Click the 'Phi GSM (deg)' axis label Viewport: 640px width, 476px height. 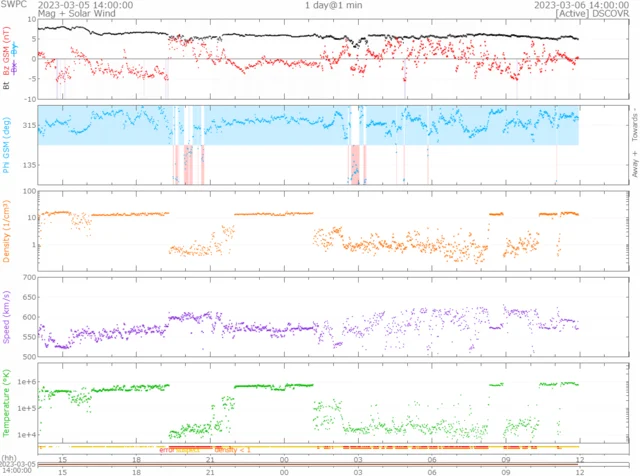click(6, 145)
